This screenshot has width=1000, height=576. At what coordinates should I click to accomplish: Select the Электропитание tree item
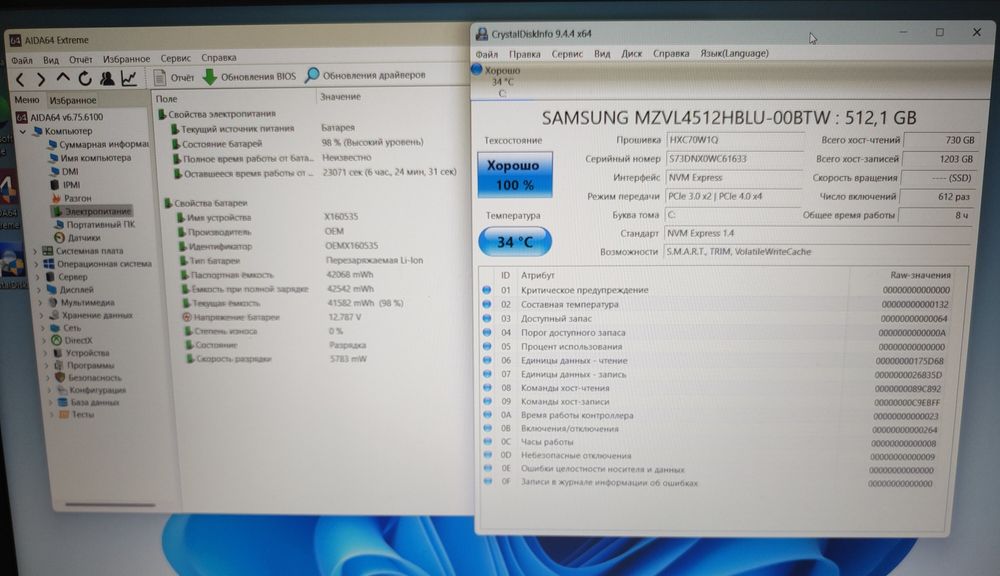coord(92,211)
